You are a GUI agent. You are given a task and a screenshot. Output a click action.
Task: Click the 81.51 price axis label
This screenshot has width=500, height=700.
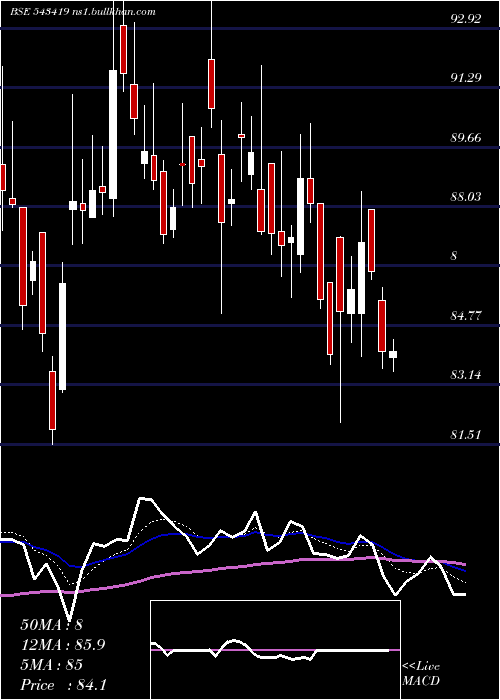coord(466,434)
